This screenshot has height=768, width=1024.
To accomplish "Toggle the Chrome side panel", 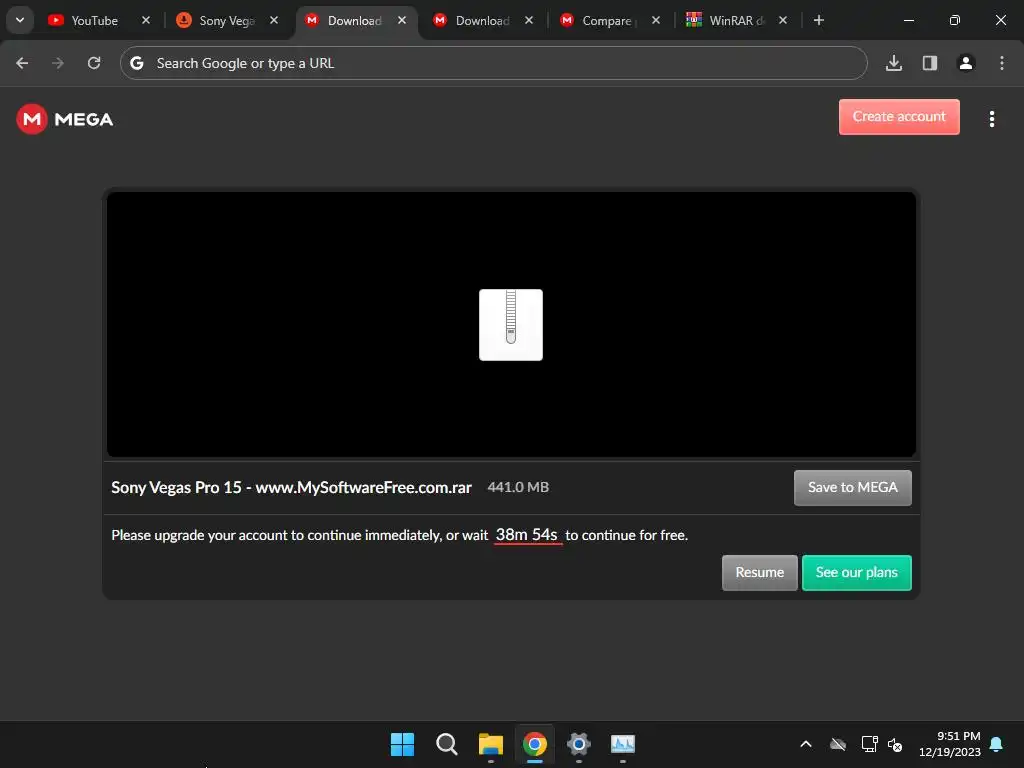I will click(x=929, y=63).
